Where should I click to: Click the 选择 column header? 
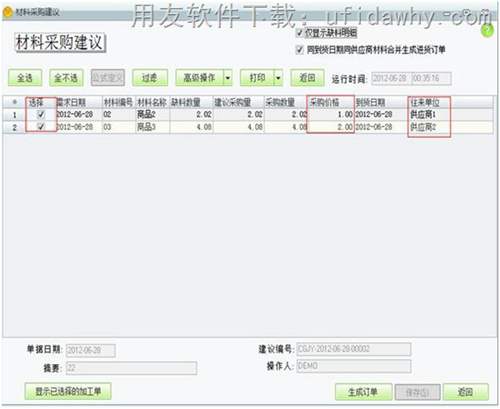41,102
